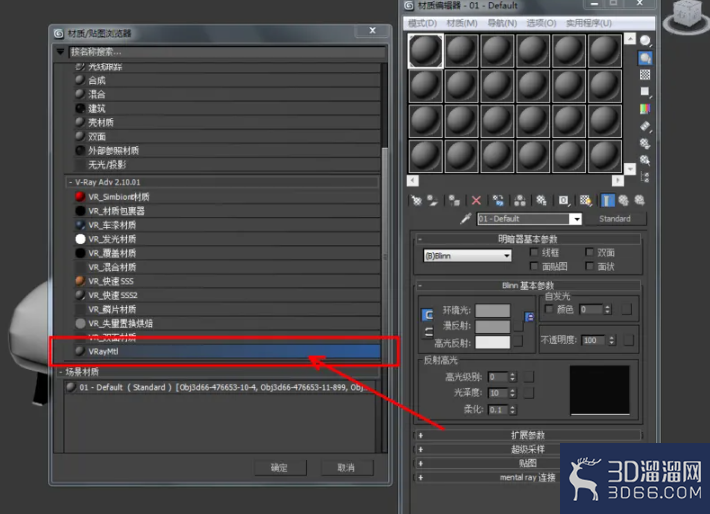Enable 面状 faceted checkbox

pyautogui.click(x=589, y=266)
